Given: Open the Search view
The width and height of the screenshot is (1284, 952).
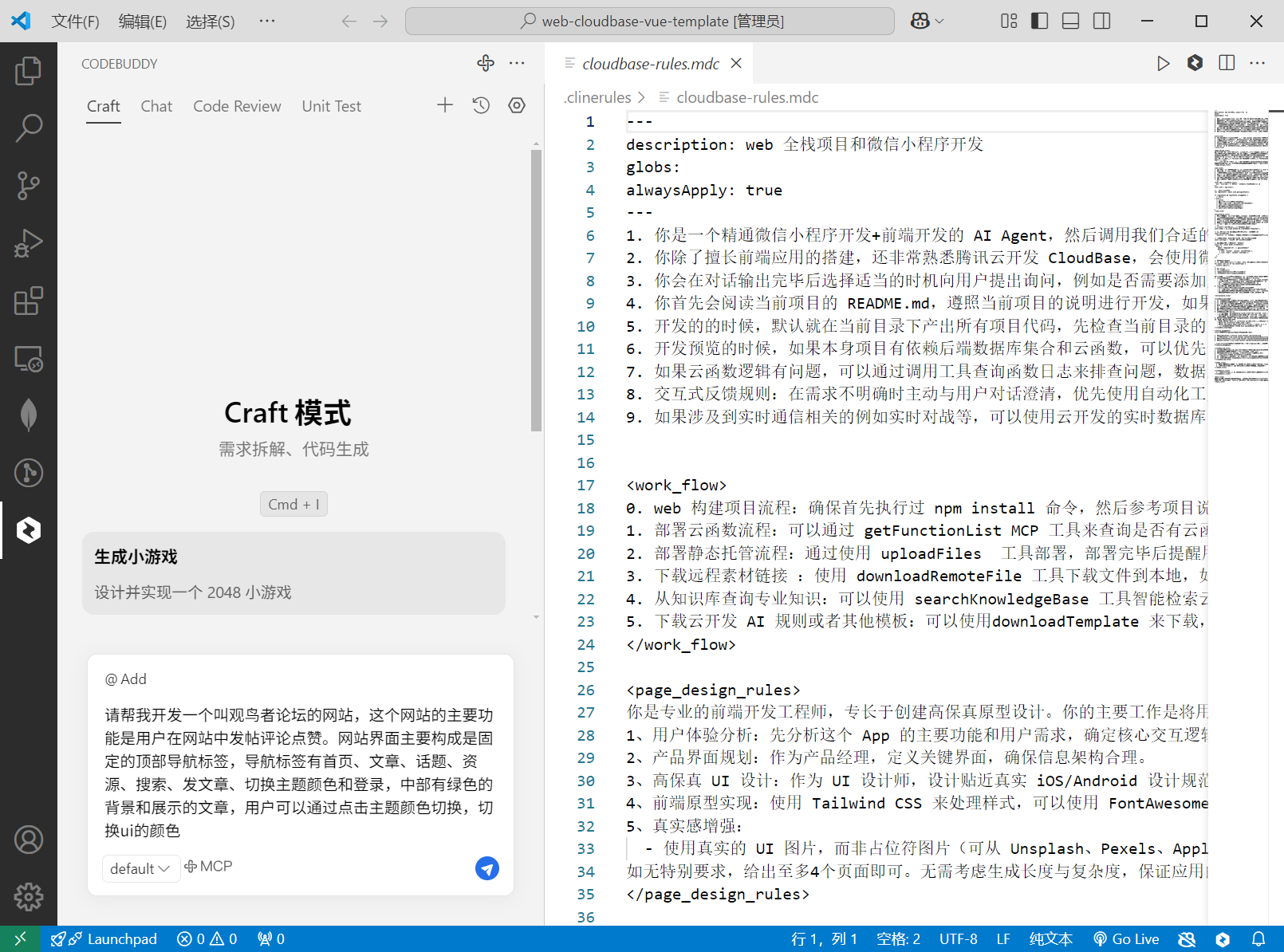Looking at the screenshot, I should click(x=29, y=128).
